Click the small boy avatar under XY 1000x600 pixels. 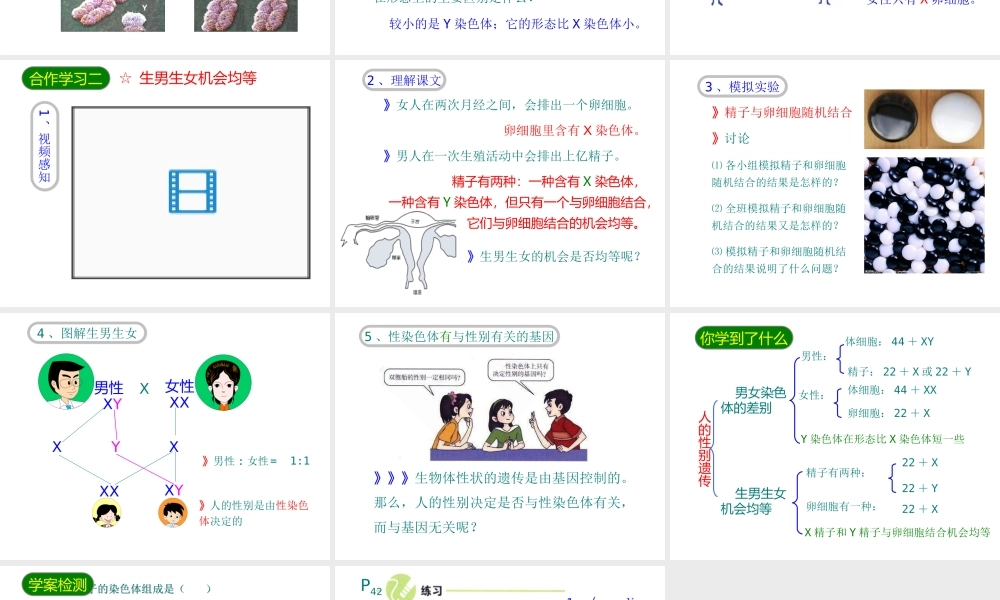[173, 513]
